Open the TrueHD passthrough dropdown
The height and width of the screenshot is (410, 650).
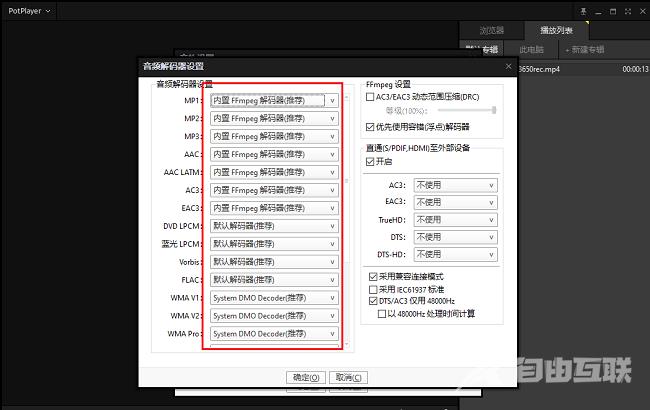[456, 219]
